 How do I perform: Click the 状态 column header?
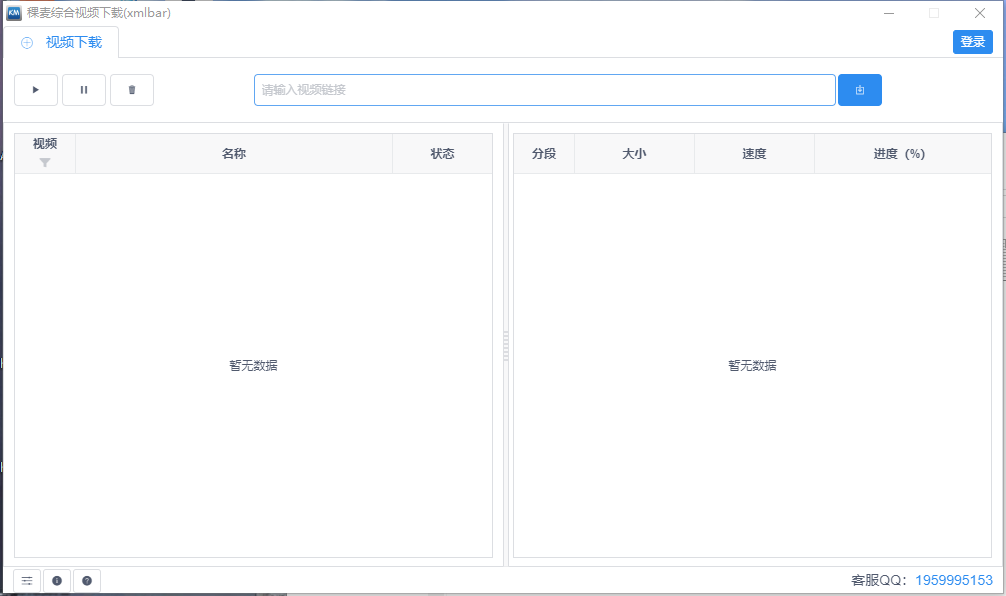442,153
